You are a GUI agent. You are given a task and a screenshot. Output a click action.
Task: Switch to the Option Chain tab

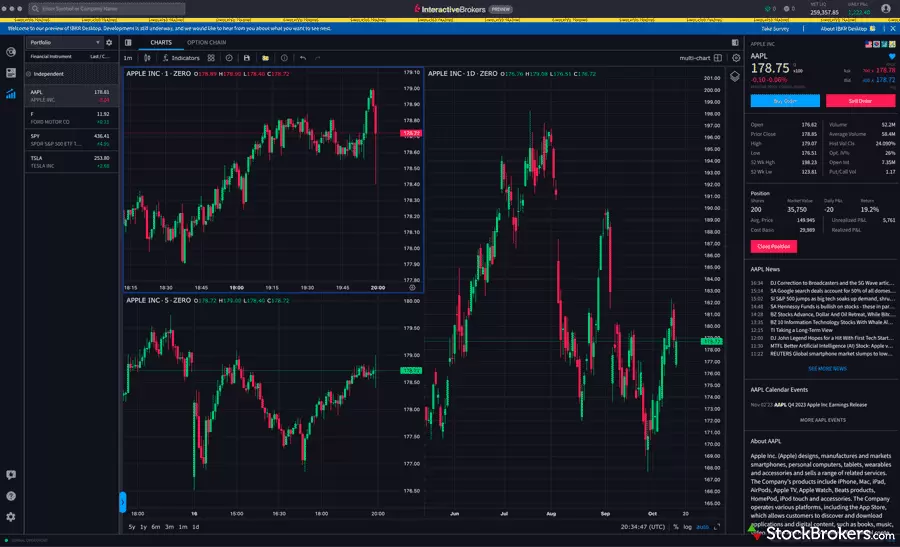[206, 42]
